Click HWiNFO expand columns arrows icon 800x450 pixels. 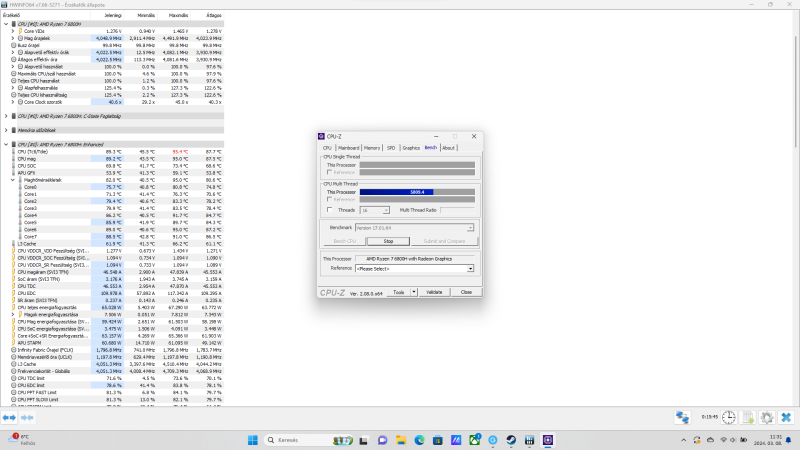click(9, 417)
